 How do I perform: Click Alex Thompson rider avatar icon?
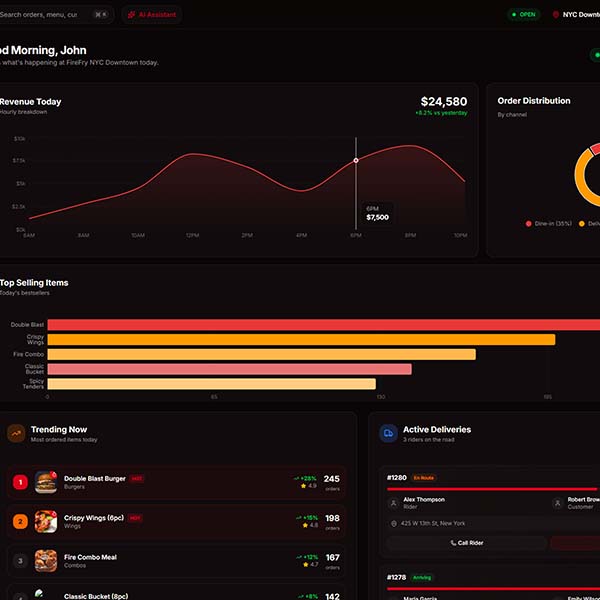click(393, 503)
